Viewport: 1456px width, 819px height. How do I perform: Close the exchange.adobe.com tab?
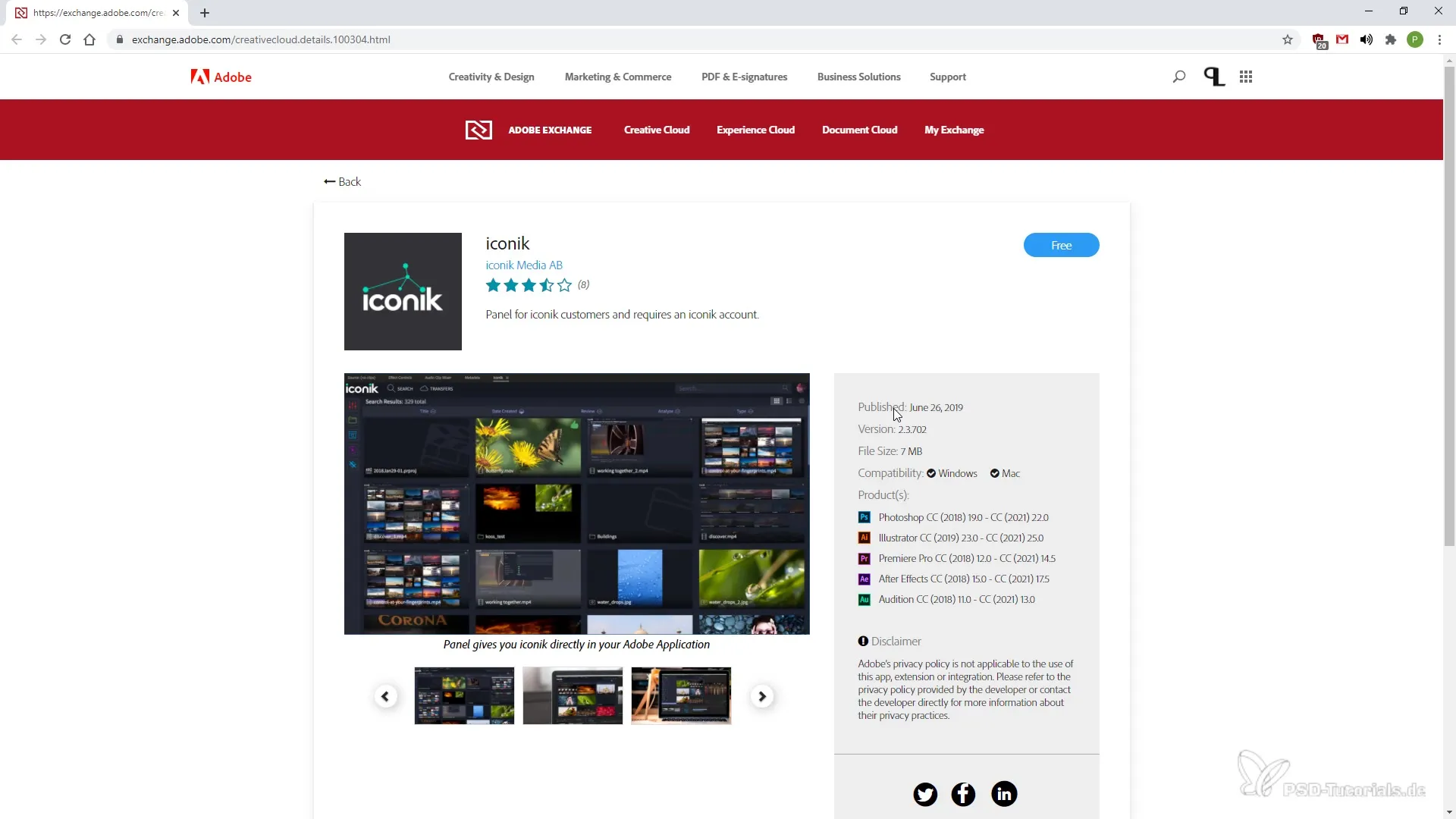click(176, 13)
